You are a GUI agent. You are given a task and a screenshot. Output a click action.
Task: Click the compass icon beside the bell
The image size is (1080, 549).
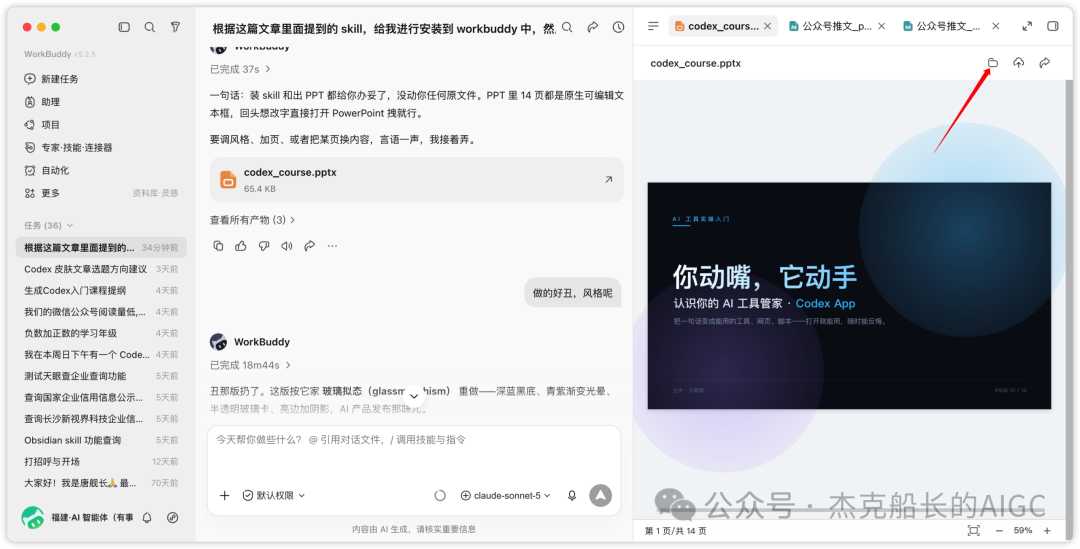click(173, 517)
